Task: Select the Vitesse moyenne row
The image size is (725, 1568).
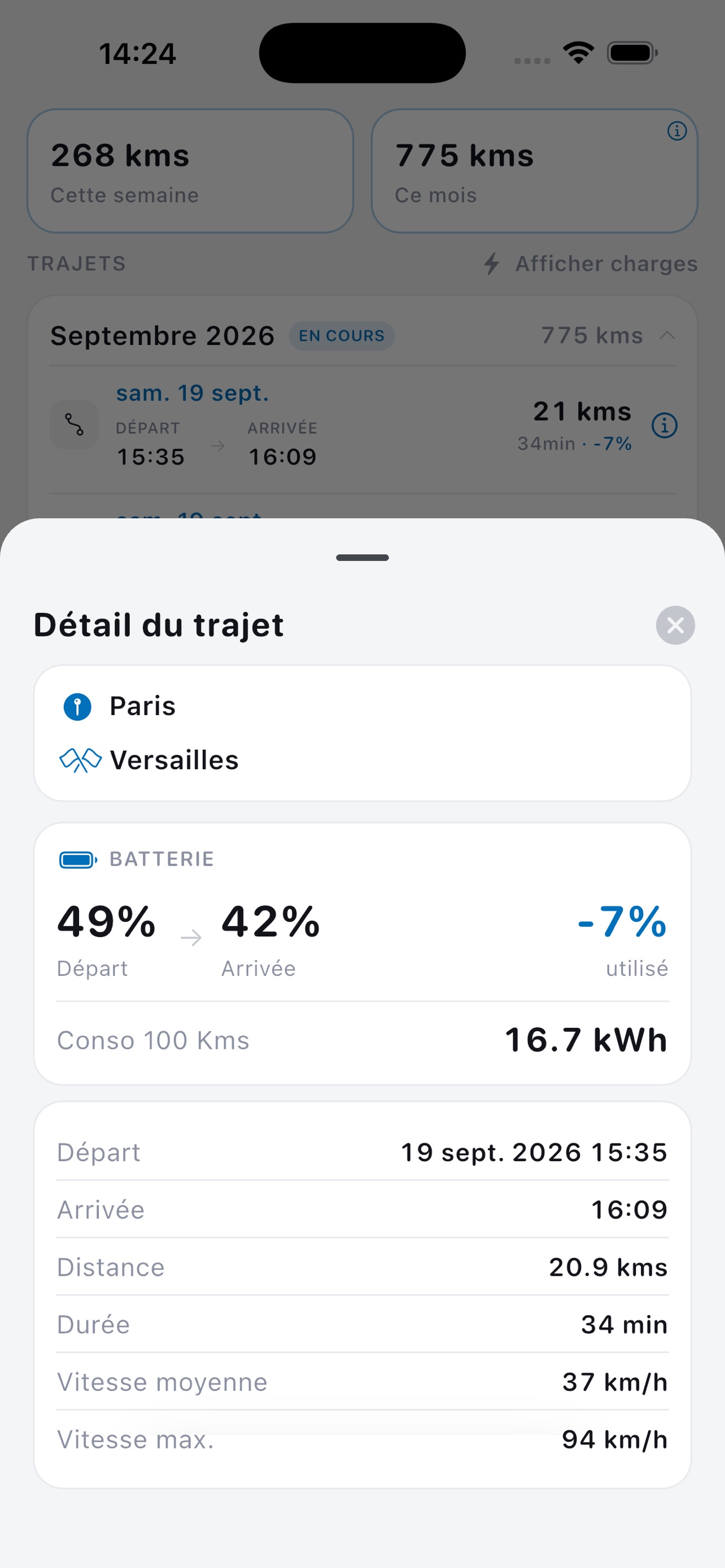Action: click(x=362, y=1382)
